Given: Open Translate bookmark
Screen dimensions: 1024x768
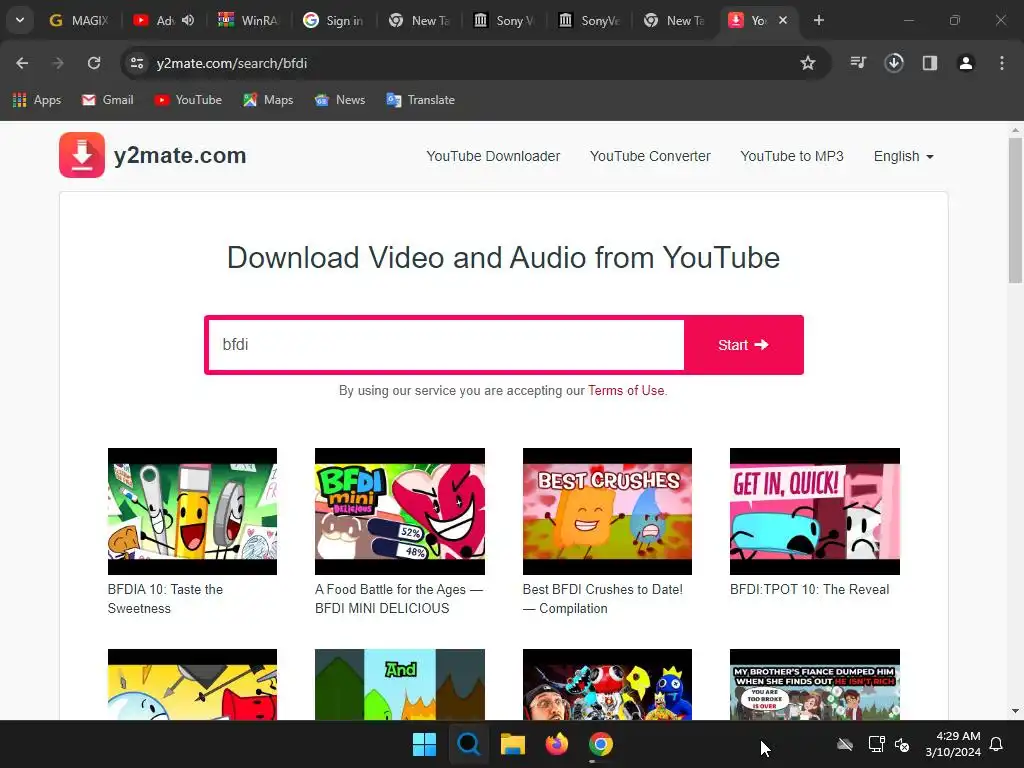Looking at the screenshot, I should point(421,100).
